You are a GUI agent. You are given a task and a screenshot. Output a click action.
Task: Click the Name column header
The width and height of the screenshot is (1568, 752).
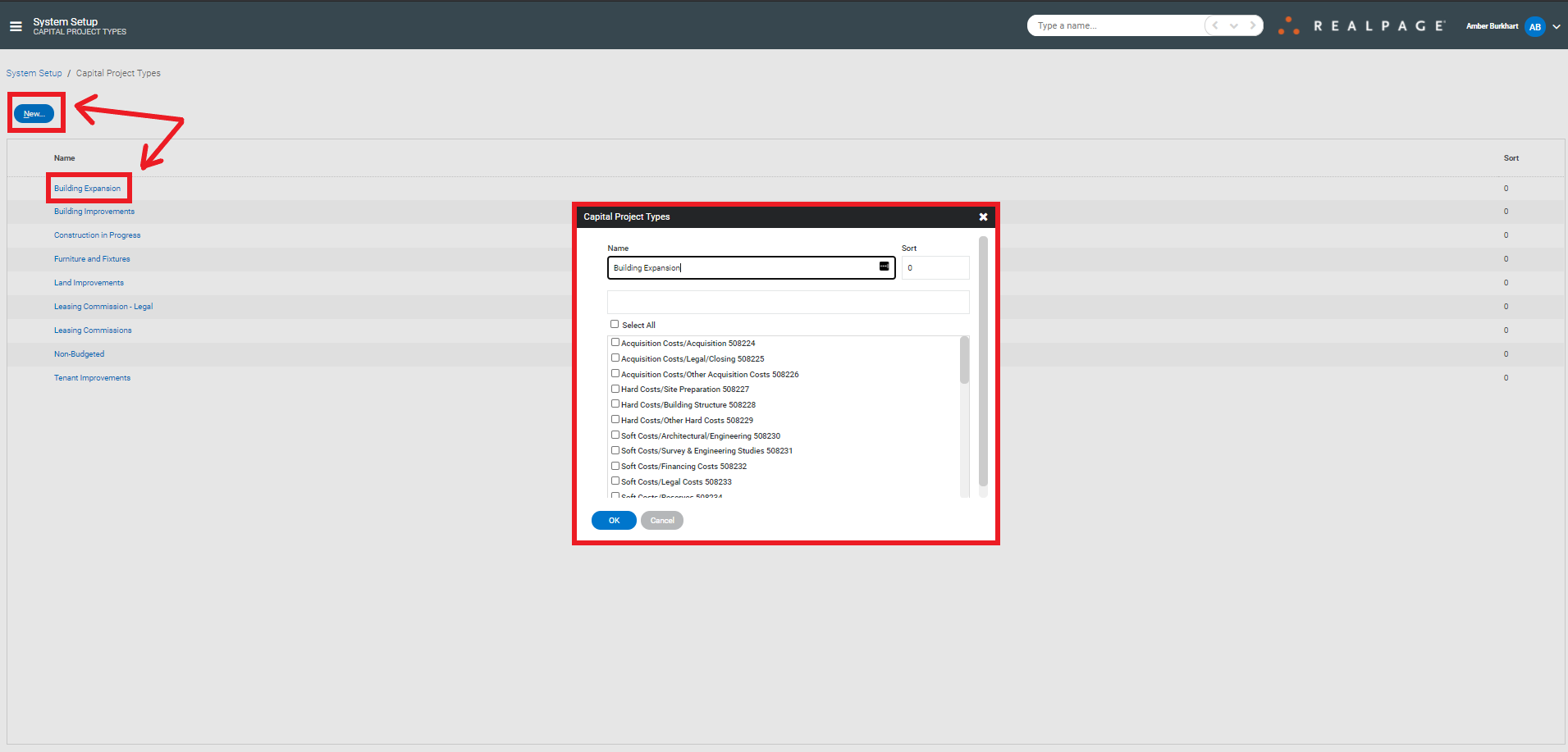click(65, 158)
